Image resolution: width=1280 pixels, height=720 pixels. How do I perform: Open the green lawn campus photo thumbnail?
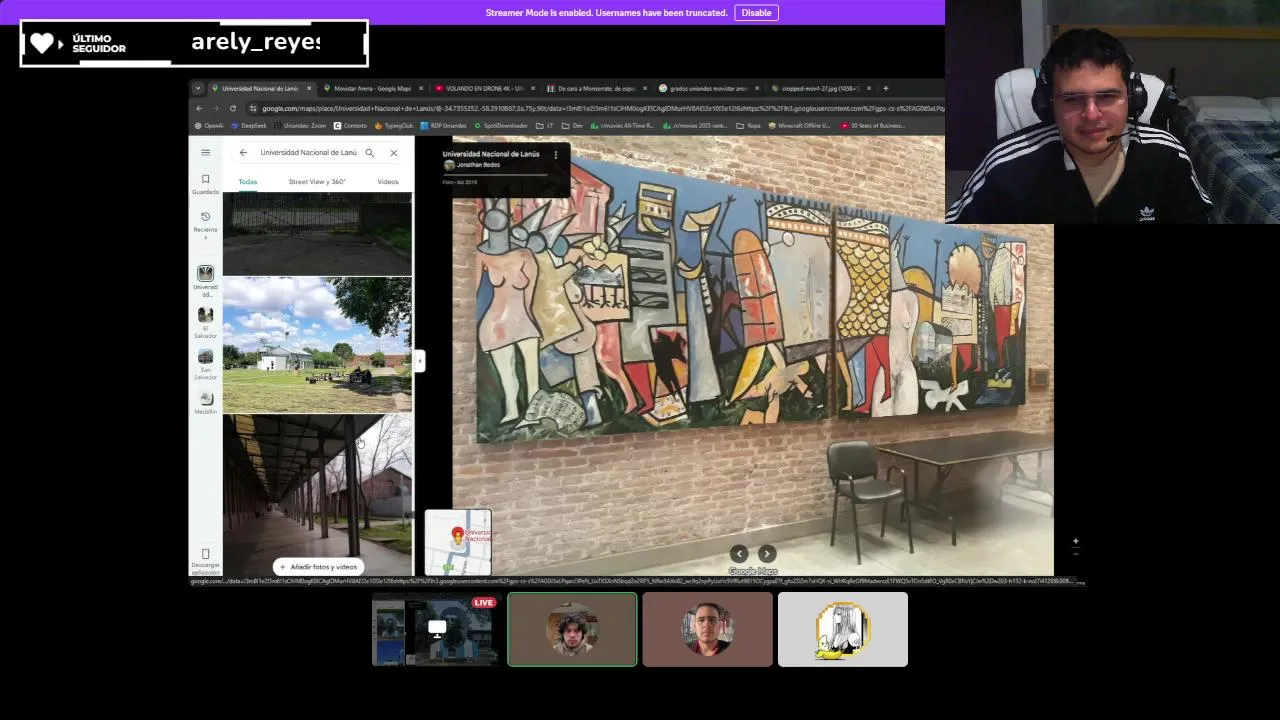click(317, 345)
